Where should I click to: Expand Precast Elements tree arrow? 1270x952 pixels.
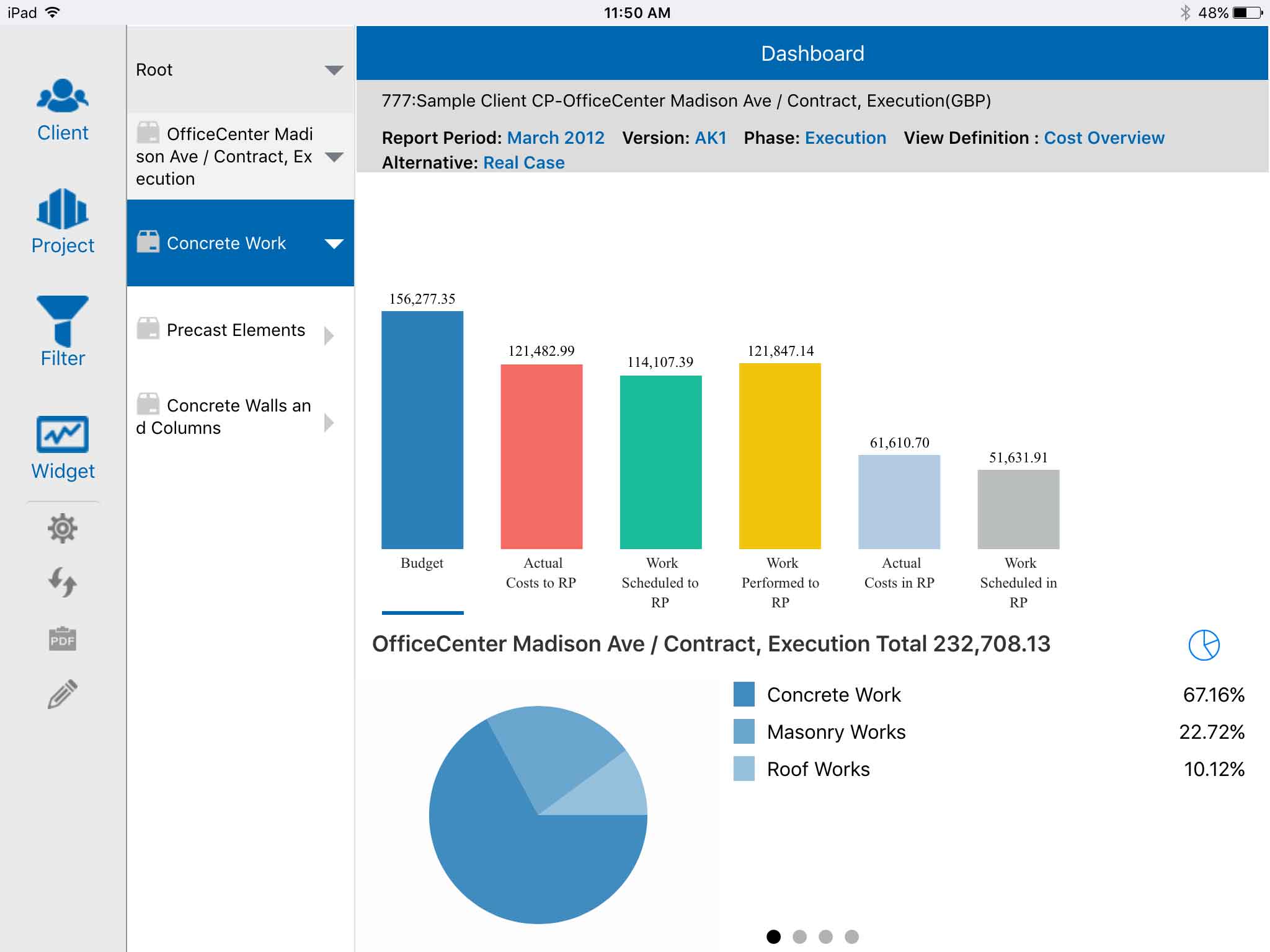point(329,335)
